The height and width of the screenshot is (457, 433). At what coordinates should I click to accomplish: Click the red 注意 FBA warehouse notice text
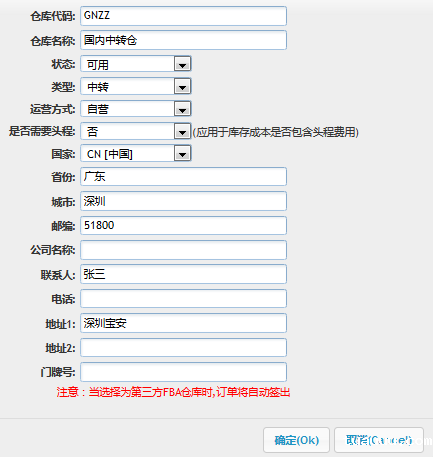tap(173, 392)
